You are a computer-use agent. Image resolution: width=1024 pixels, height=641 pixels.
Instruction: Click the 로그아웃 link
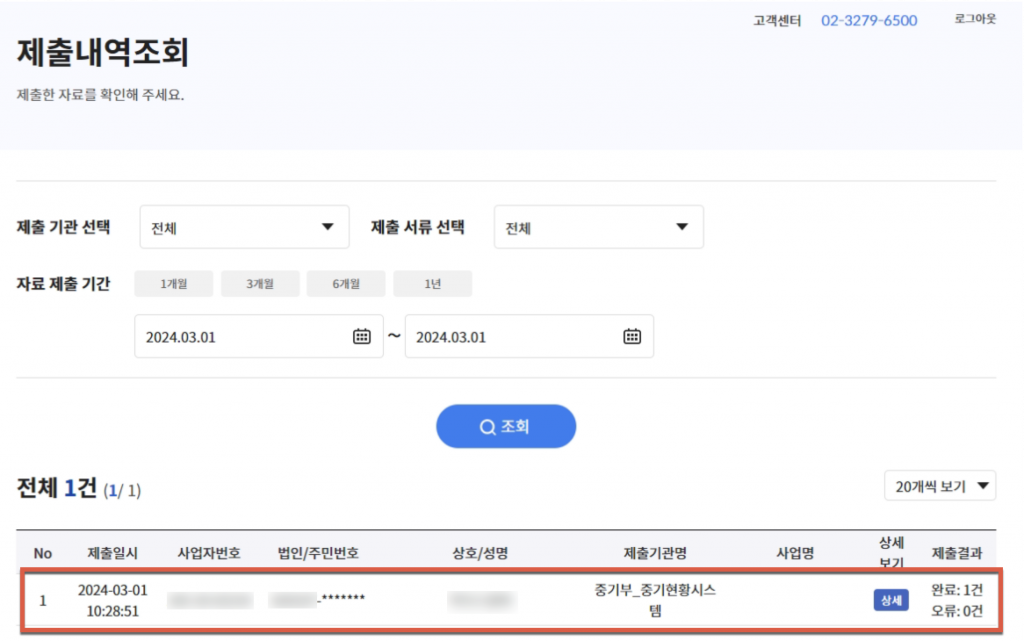[x=975, y=20]
